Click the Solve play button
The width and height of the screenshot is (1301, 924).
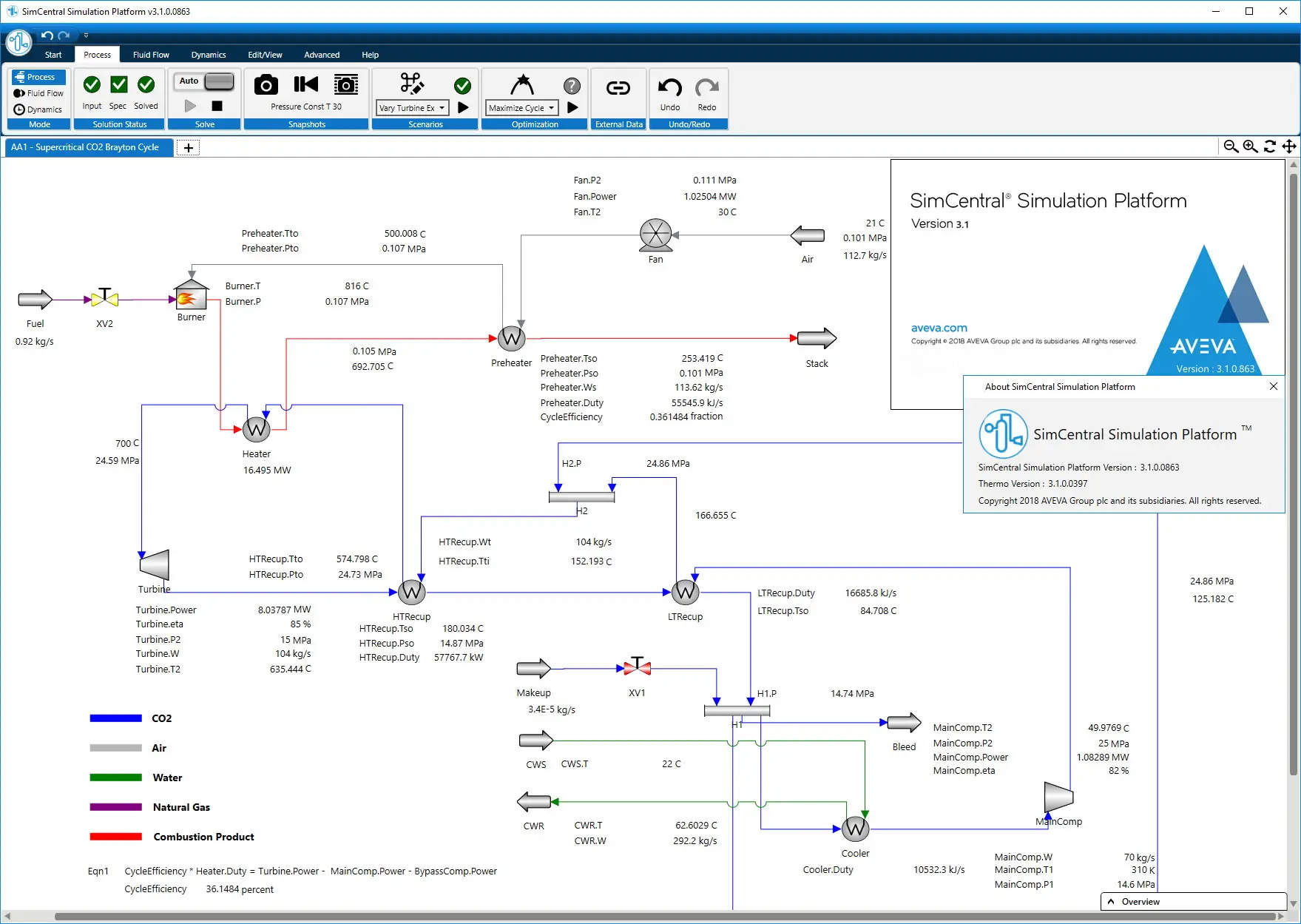[190, 106]
